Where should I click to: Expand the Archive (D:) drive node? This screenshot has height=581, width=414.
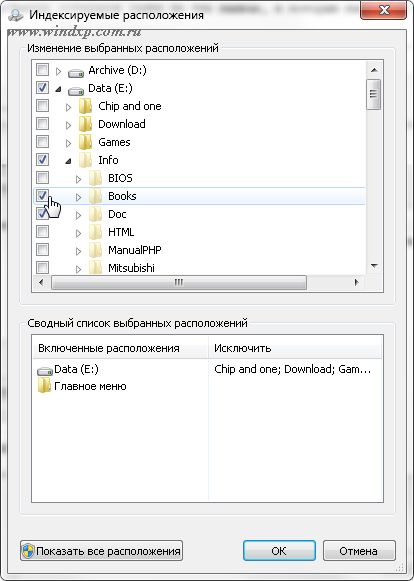58,71
